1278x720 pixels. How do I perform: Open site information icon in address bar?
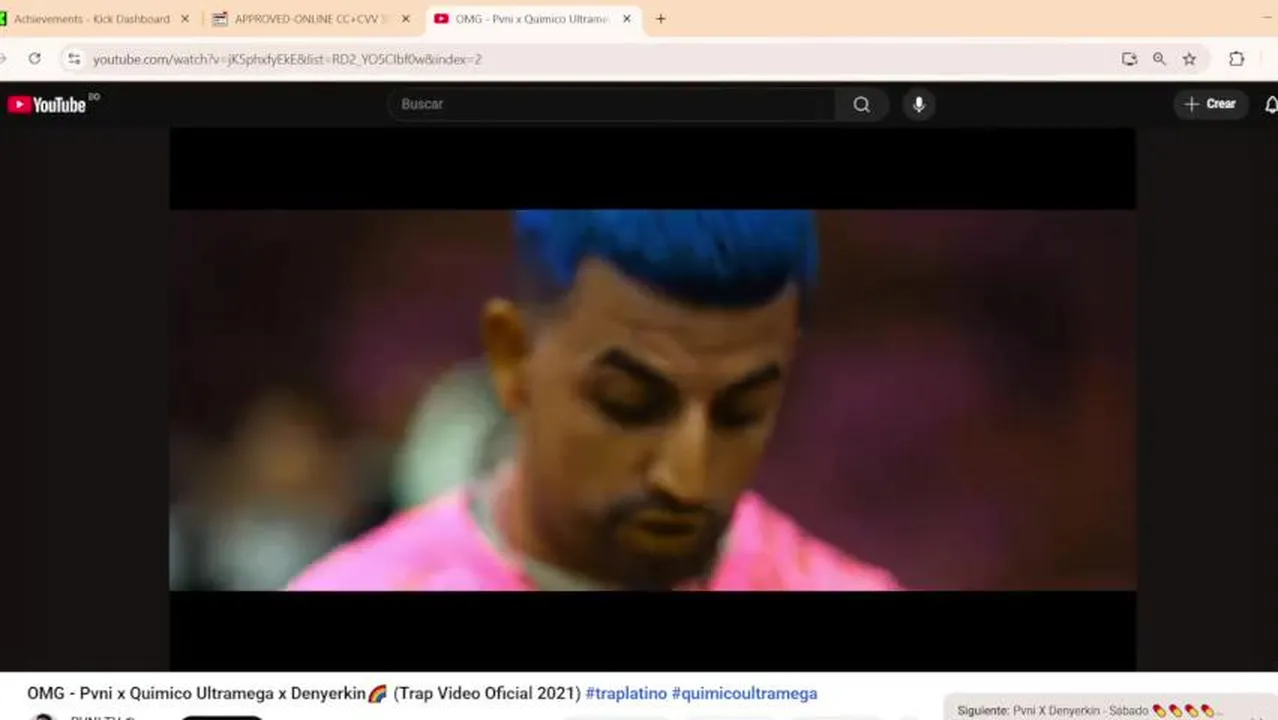[x=74, y=59]
